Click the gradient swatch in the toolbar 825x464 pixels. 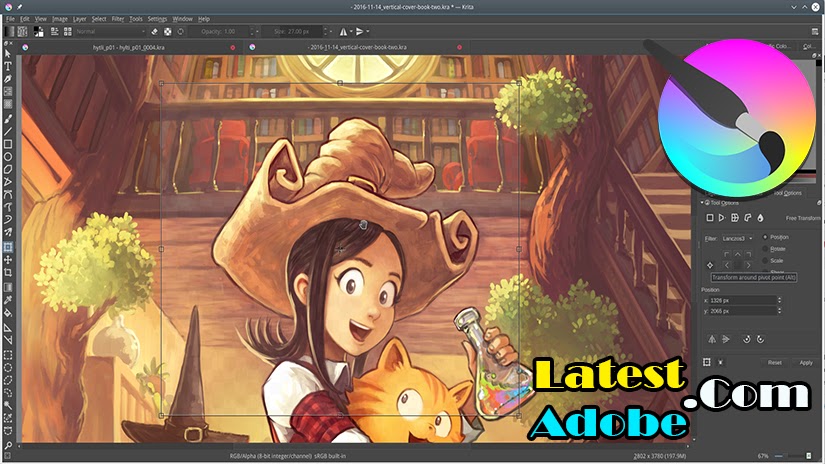click(x=9, y=32)
